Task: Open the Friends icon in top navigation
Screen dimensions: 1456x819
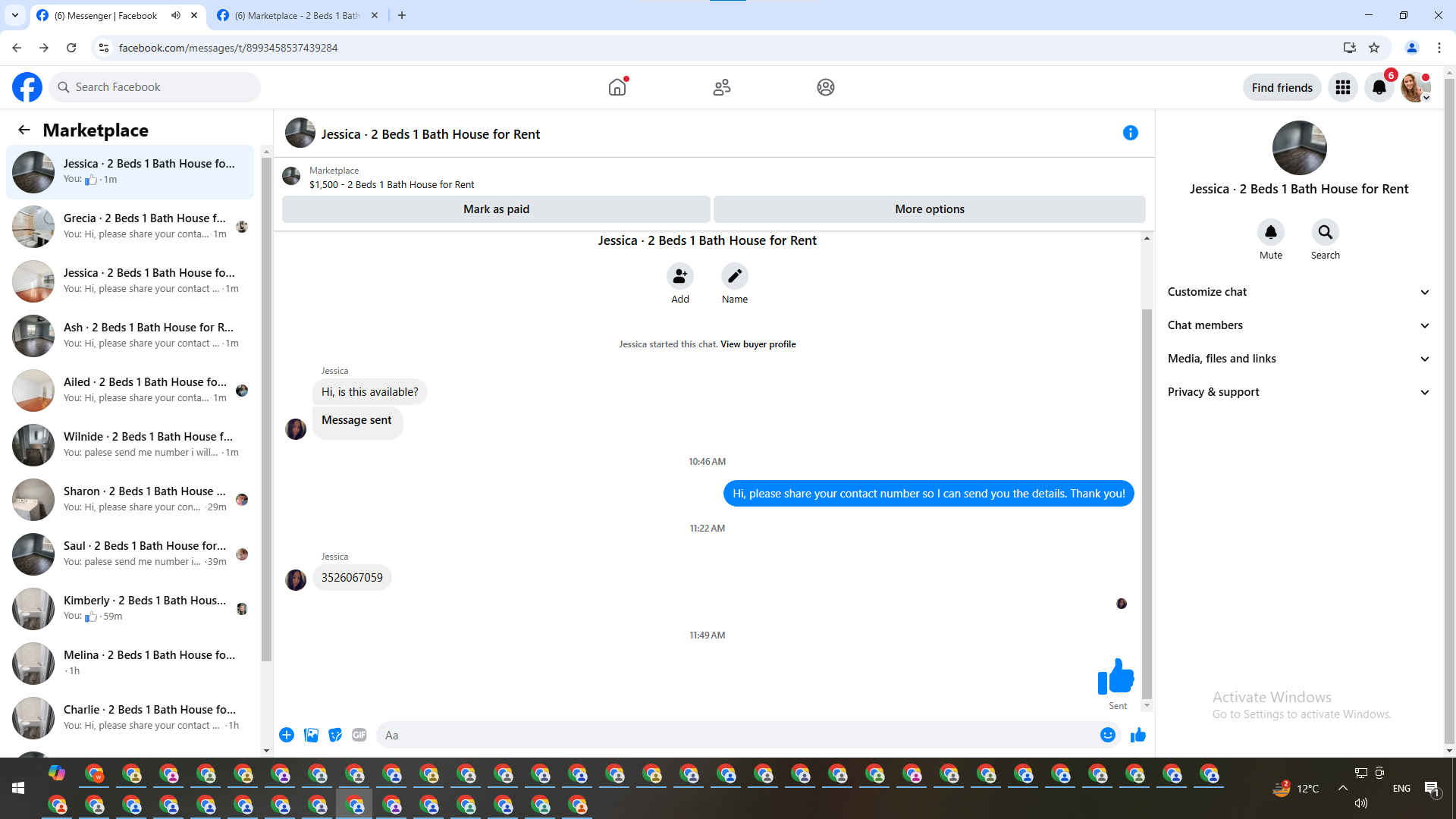Action: point(722,87)
